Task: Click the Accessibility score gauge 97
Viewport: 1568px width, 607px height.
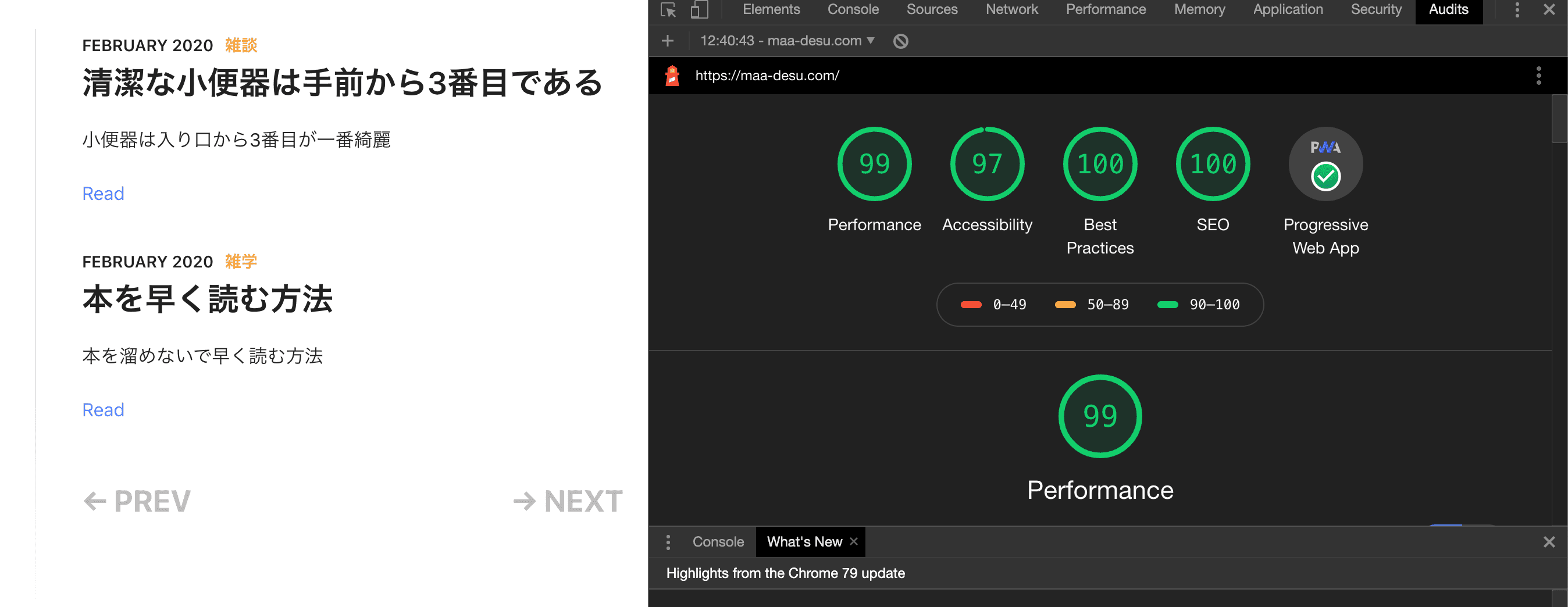Action: point(987,164)
